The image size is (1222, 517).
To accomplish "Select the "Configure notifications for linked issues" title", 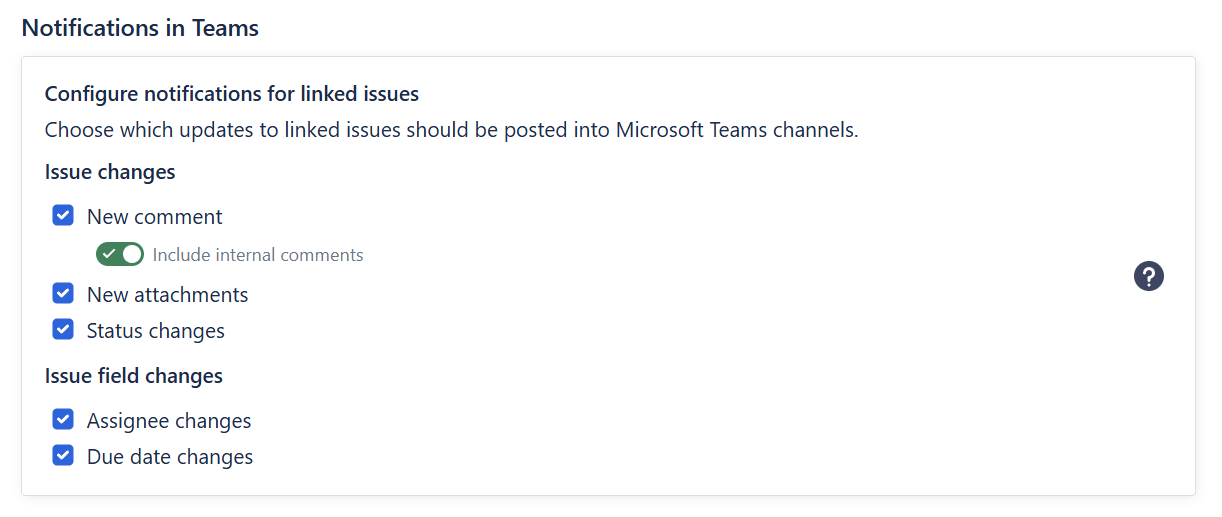I will pyautogui.click(x=231, y=94).
